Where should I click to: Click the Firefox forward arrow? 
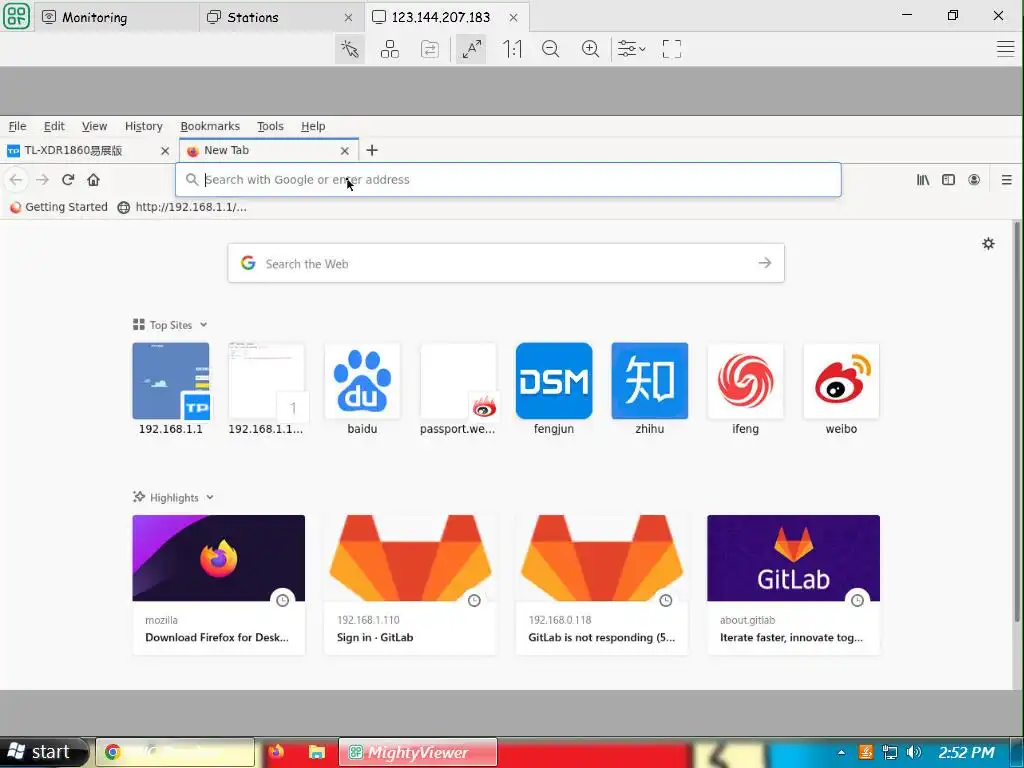[42, 180]
